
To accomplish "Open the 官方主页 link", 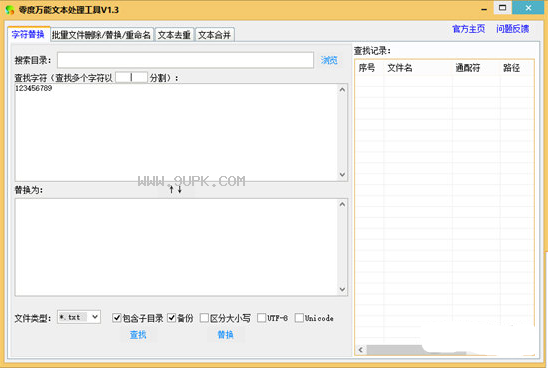I will click(x=469, y=29).
